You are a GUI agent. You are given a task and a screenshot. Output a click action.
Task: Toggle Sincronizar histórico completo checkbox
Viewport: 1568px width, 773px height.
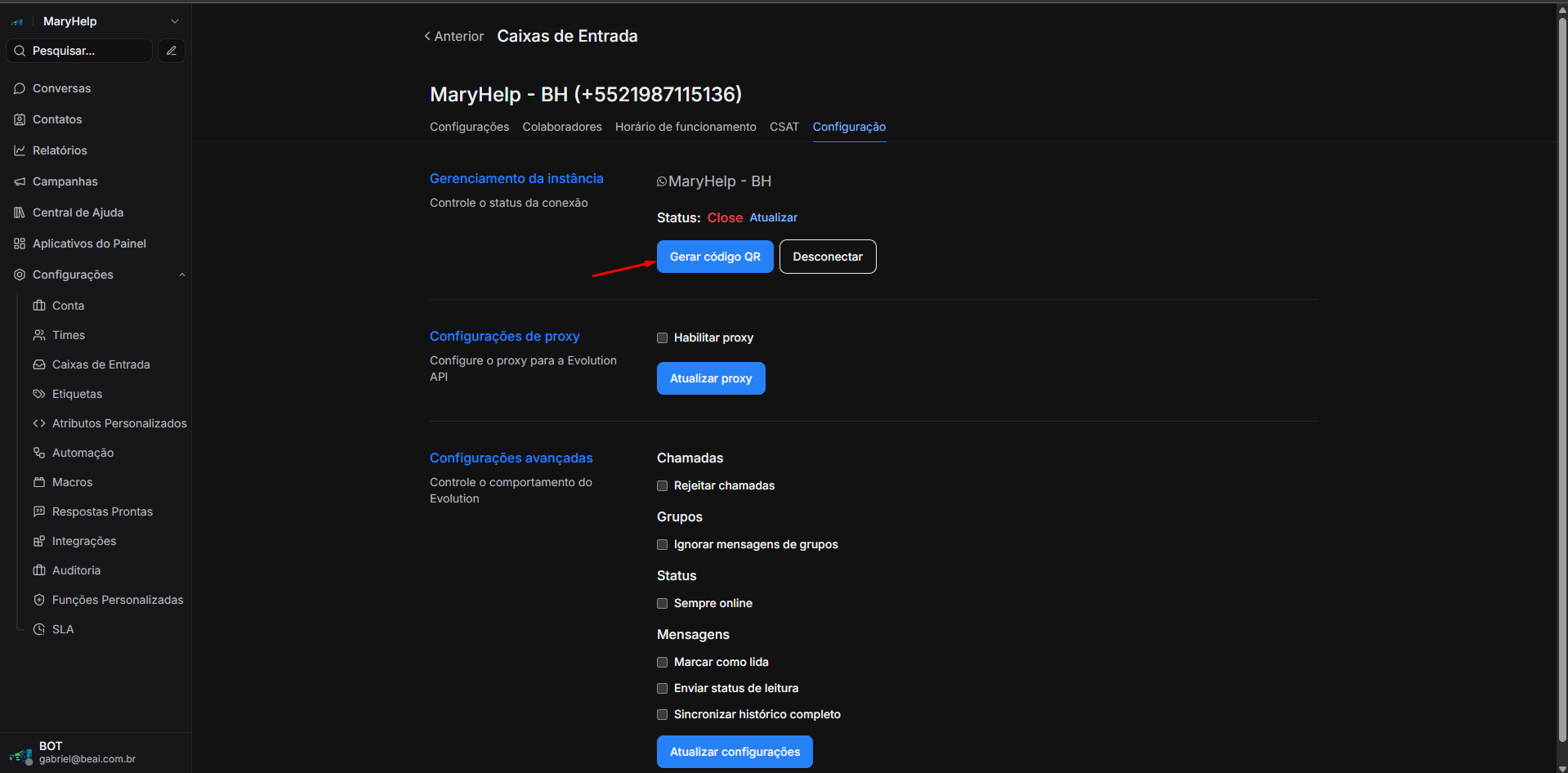(x=663, y=715)
